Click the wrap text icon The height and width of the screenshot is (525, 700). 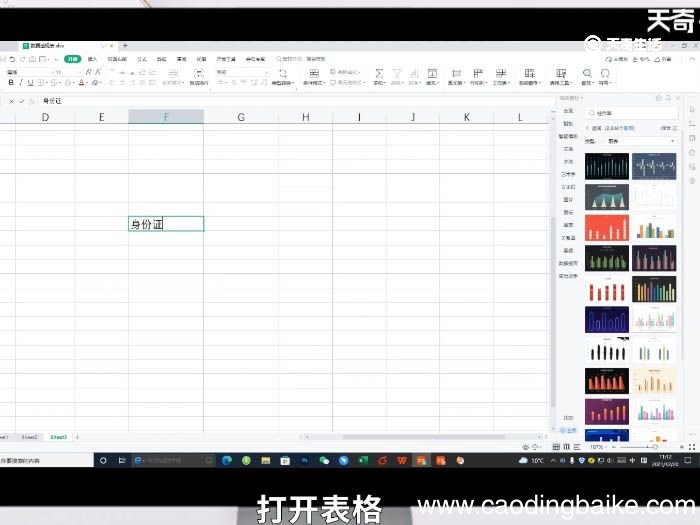click(199, 76)
